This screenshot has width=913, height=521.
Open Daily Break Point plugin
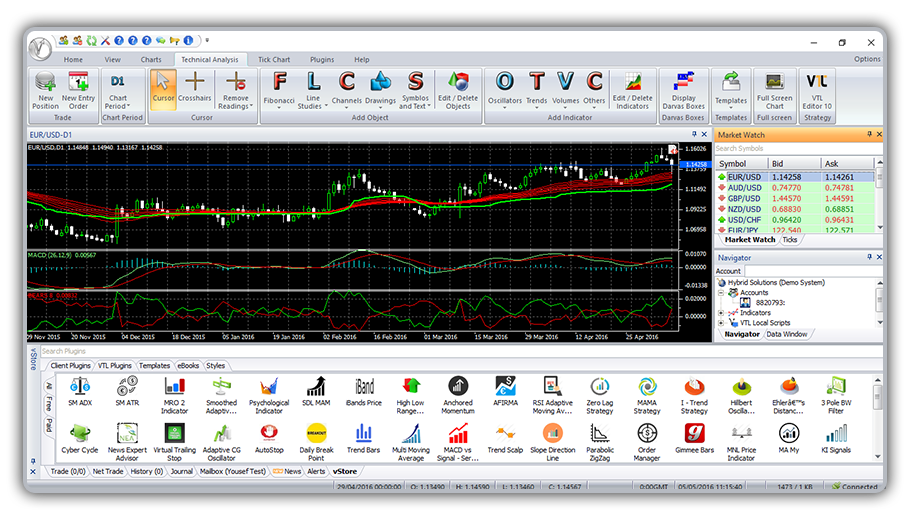(x=316, y=442)
